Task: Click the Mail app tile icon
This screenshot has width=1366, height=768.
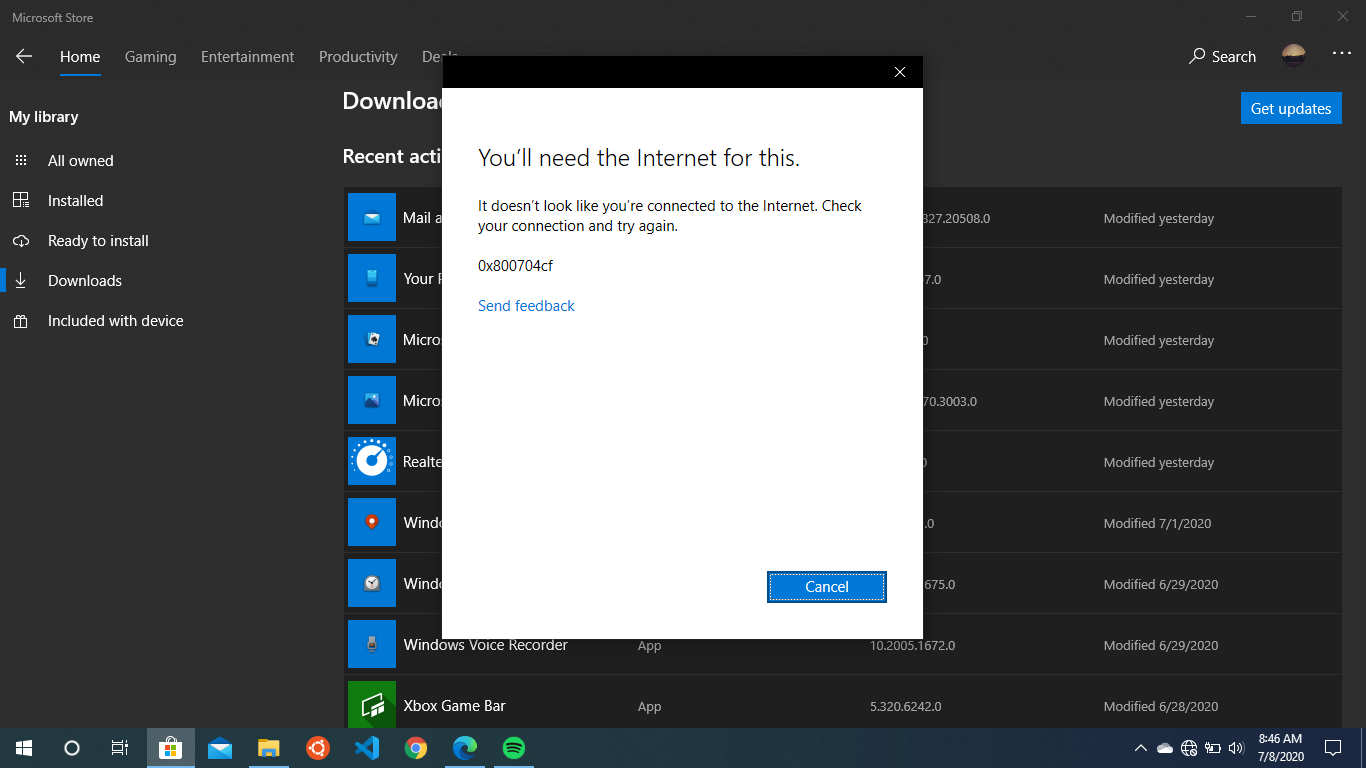Action: tap(372, 217)
